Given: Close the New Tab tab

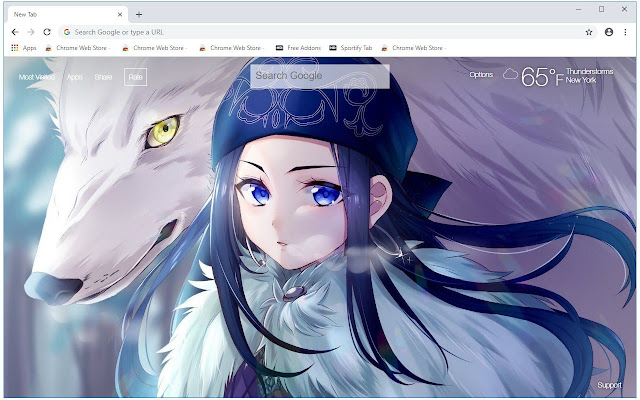Looking at the screenshot, I should [x=120, y=14].
